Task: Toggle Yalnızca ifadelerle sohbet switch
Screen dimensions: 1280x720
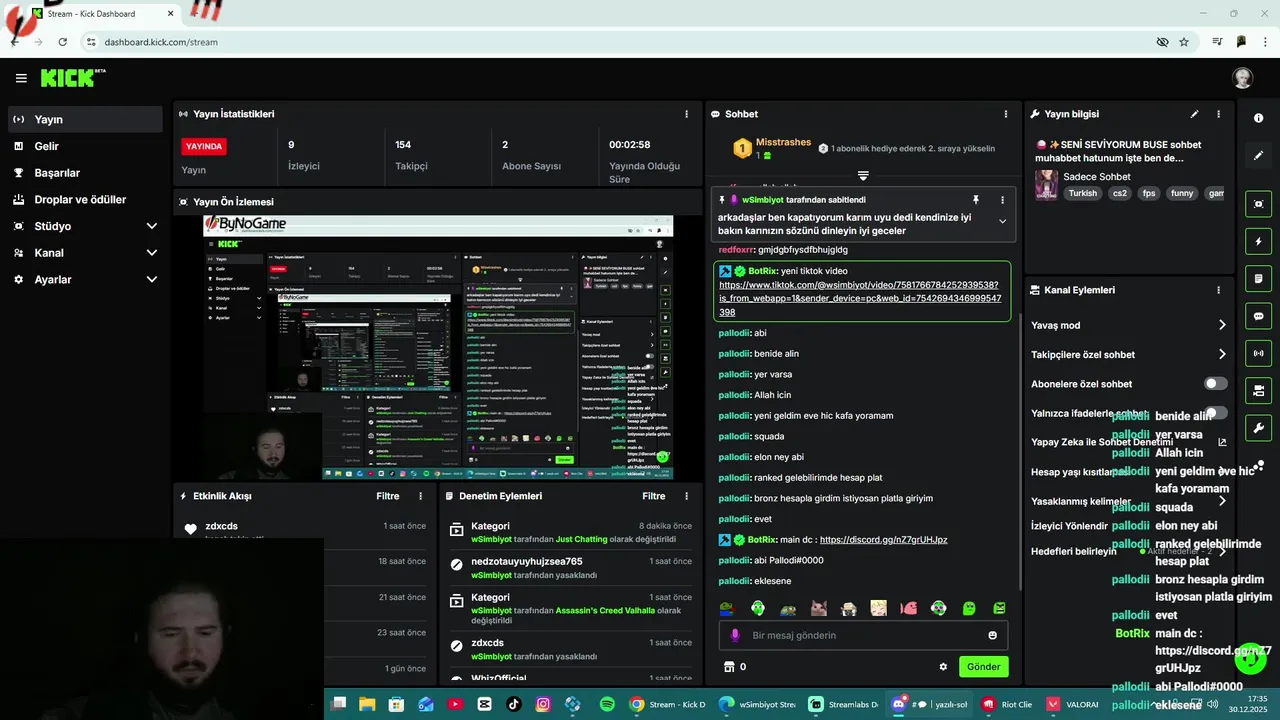Action: click(1215, 413)
